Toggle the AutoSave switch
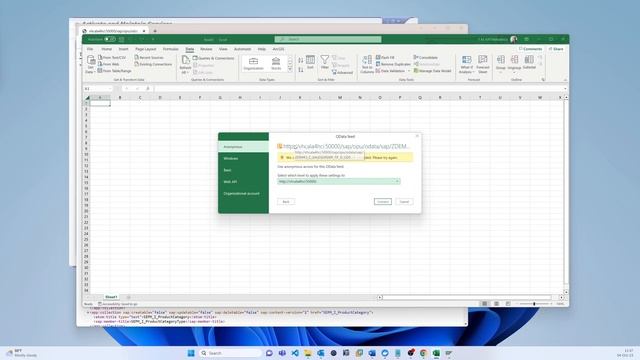Viewport: 640px width, 360px height. coord(110,39)
